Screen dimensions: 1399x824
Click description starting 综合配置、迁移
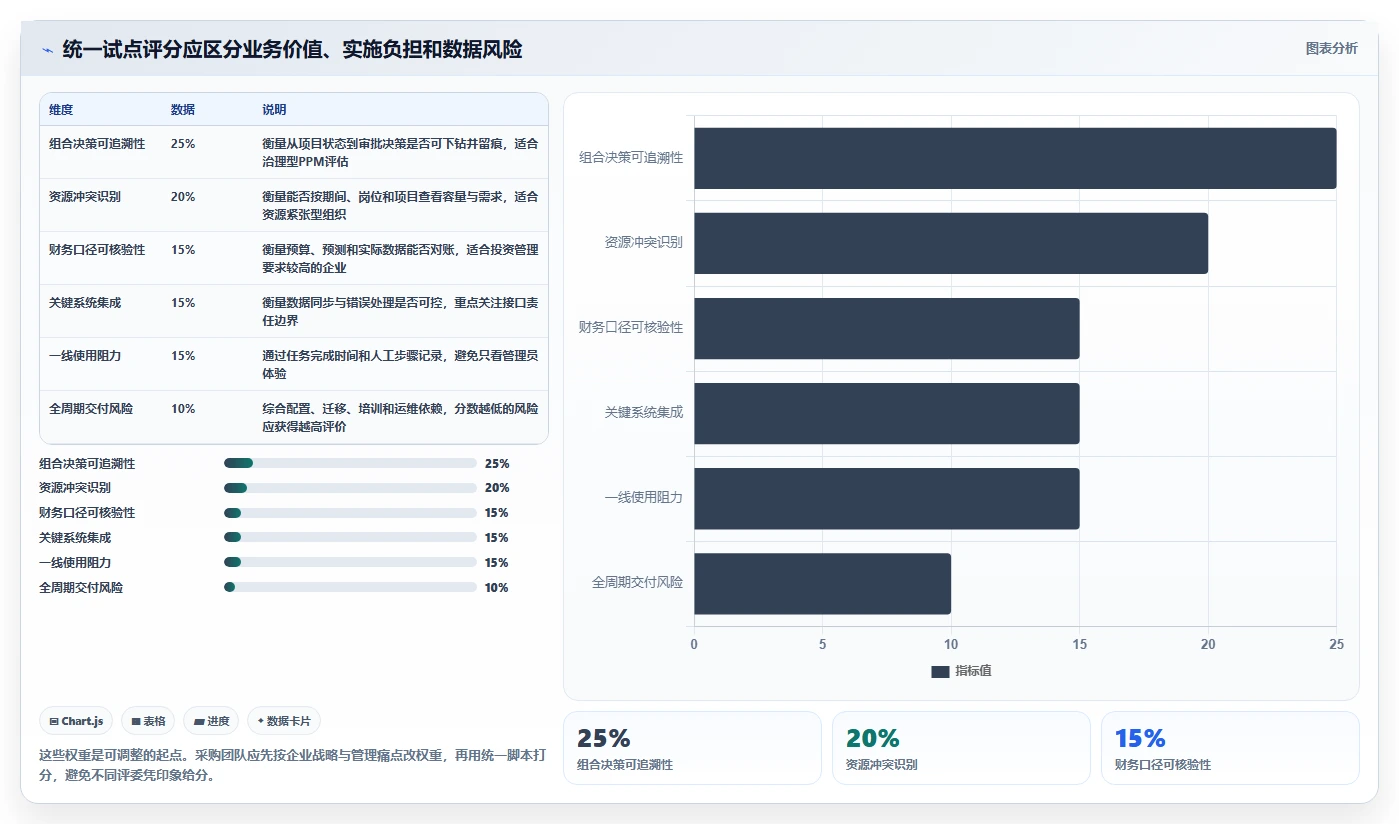pyautogui.click(x=400, y=418)
